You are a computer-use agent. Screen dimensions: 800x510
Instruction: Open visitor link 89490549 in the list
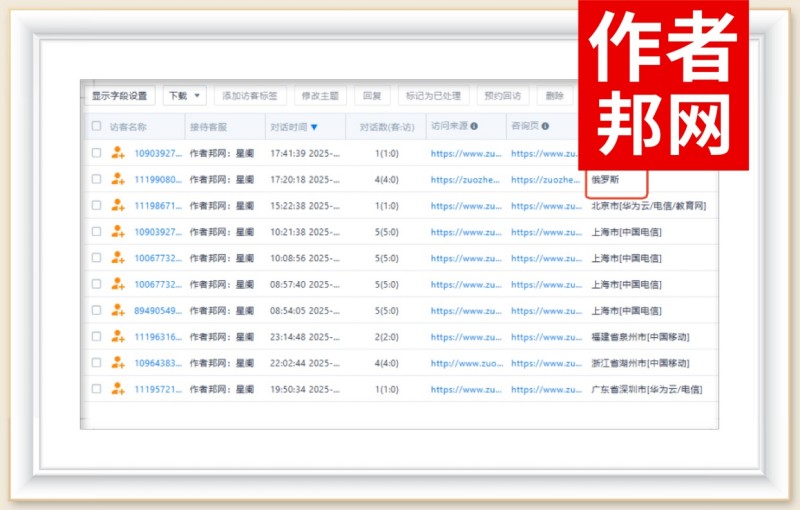(158, 311)
